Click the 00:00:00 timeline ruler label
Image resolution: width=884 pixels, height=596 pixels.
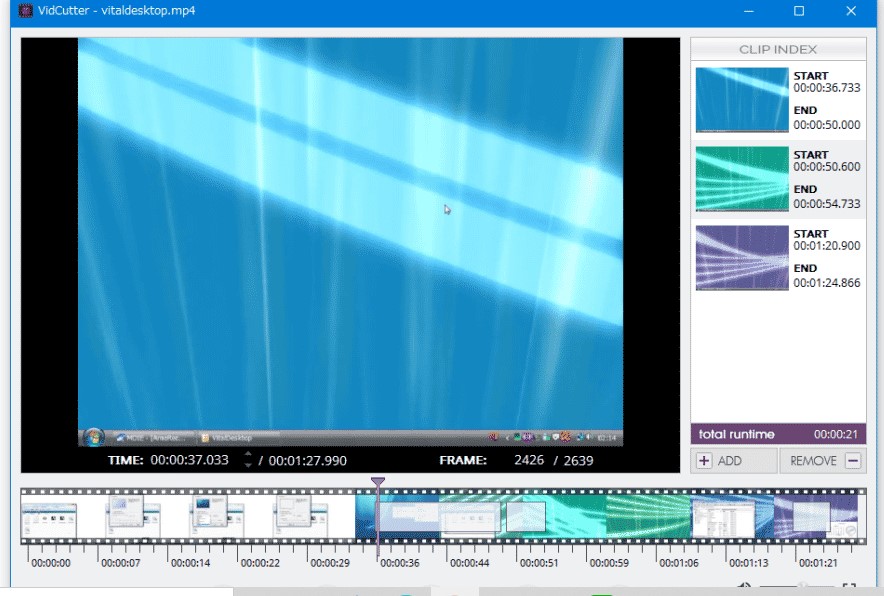point(51,563)
